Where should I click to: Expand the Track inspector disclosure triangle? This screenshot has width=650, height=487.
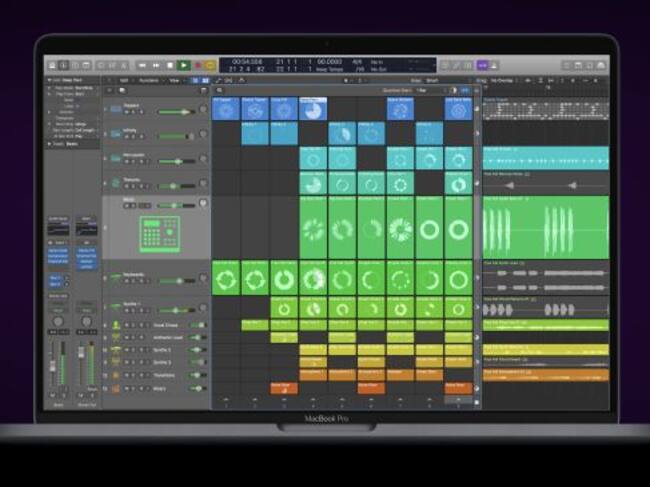coord(48,144)
